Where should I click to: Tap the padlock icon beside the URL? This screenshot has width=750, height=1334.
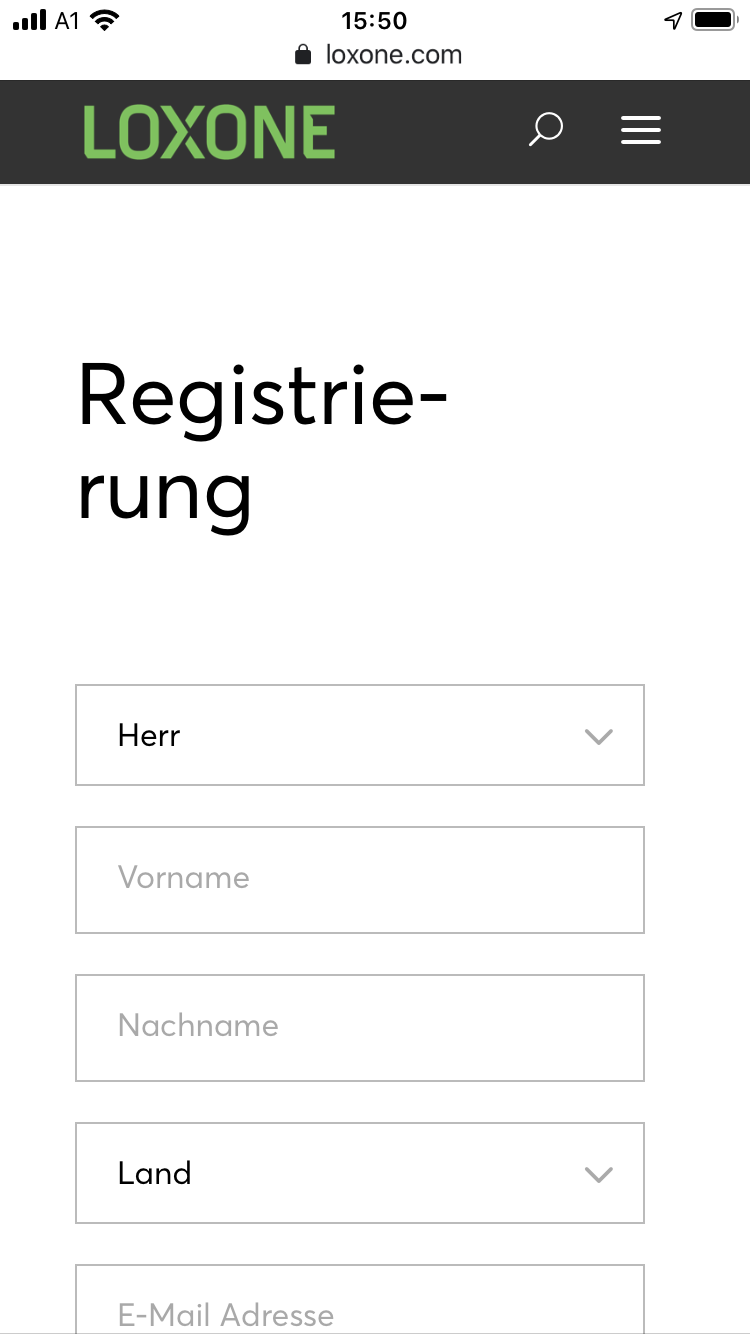[303, 54]
